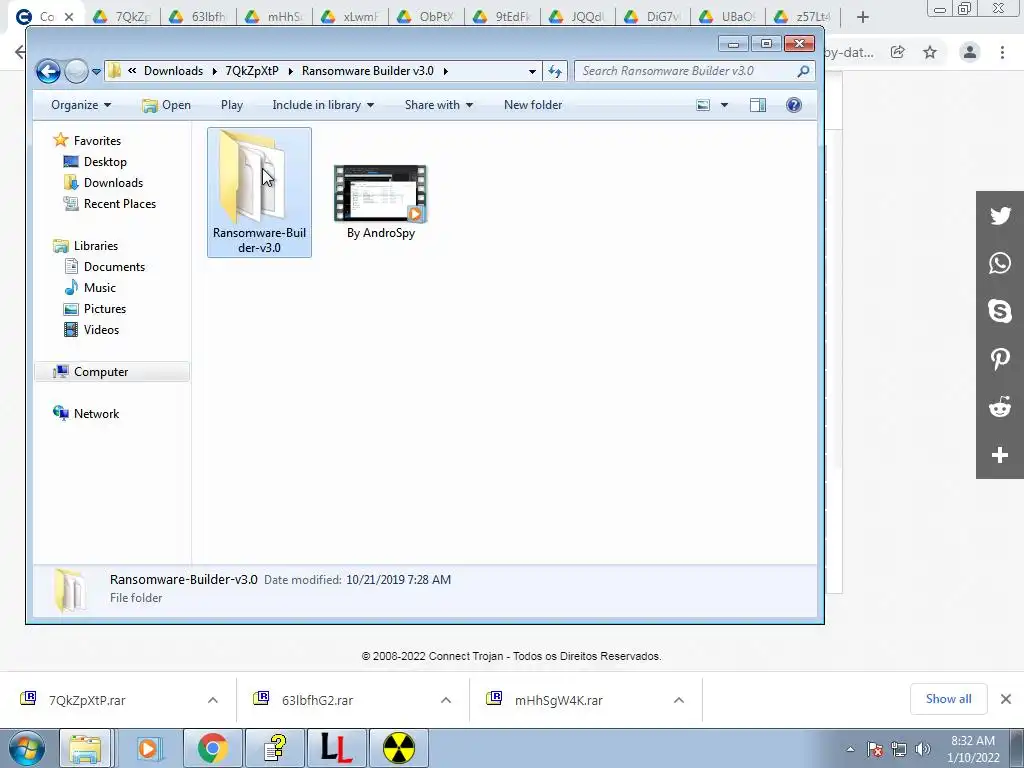The height and width of the screenshot is (768, 1024).
Task: Switch to the JQQdl browser tab
Action: pyautogui.click(x=577, y=16)
